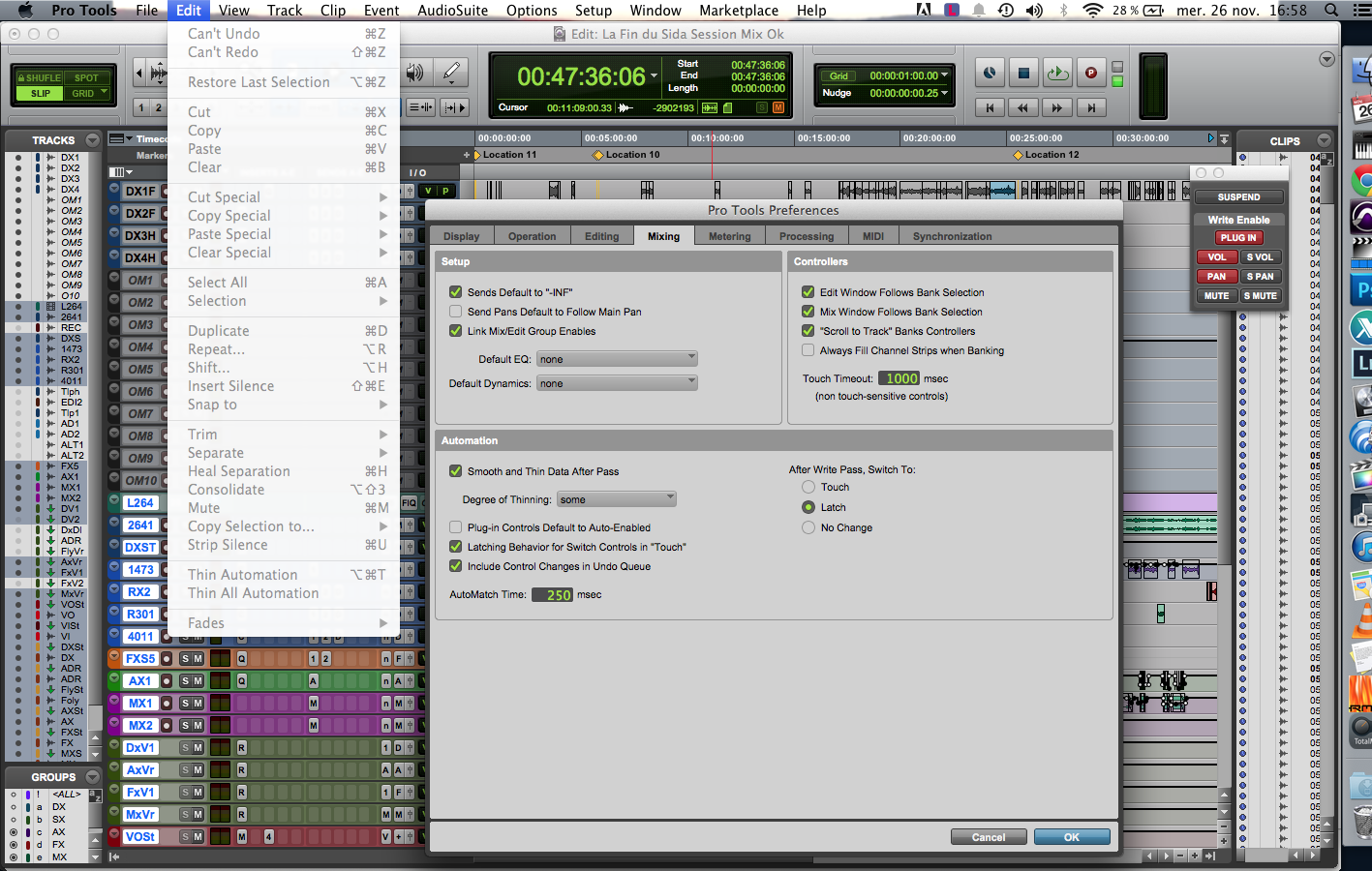Screen dimensions: 1372x871
Task: Click the AutoMatch Time value field
Action: pyautogui.click(x=552, y=595)
